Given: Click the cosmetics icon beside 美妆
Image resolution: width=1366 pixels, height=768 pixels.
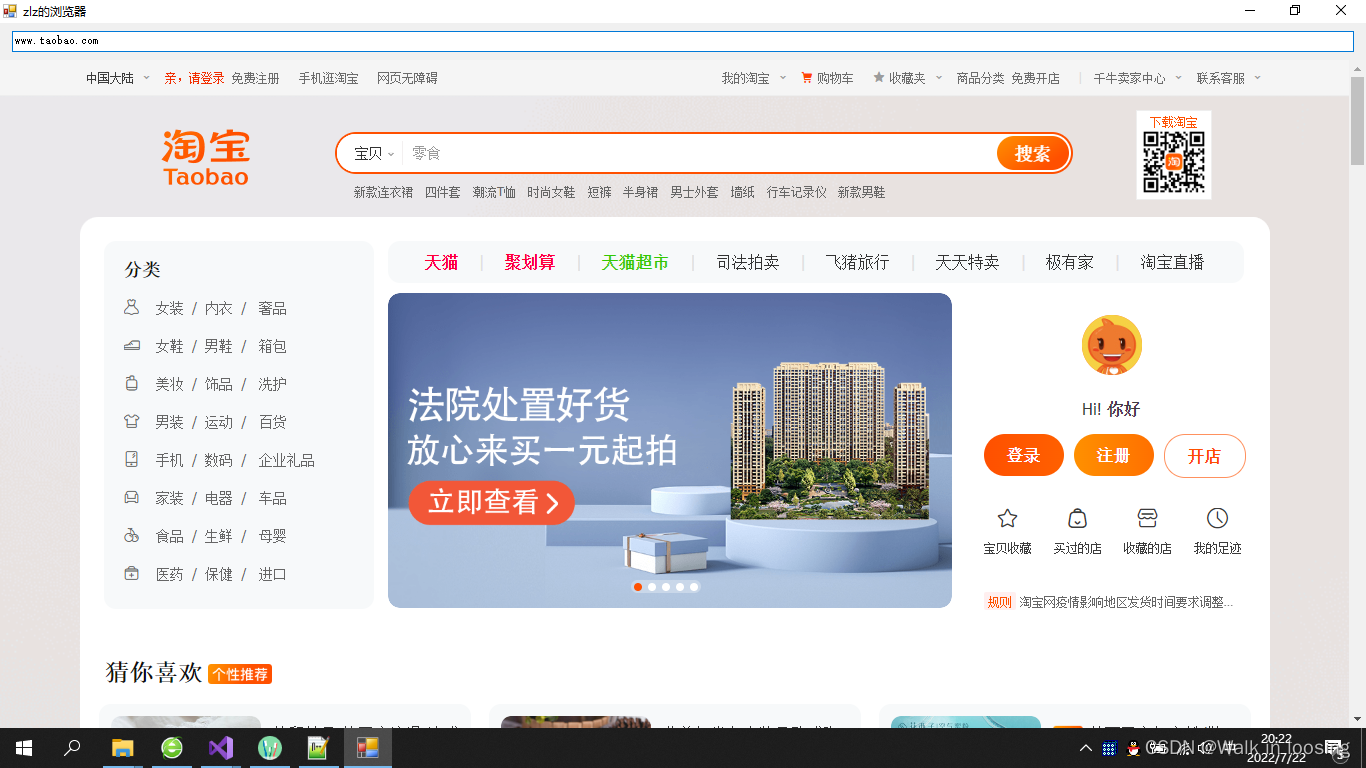Looking at the screenshot, I should click(x=131, y=383).
